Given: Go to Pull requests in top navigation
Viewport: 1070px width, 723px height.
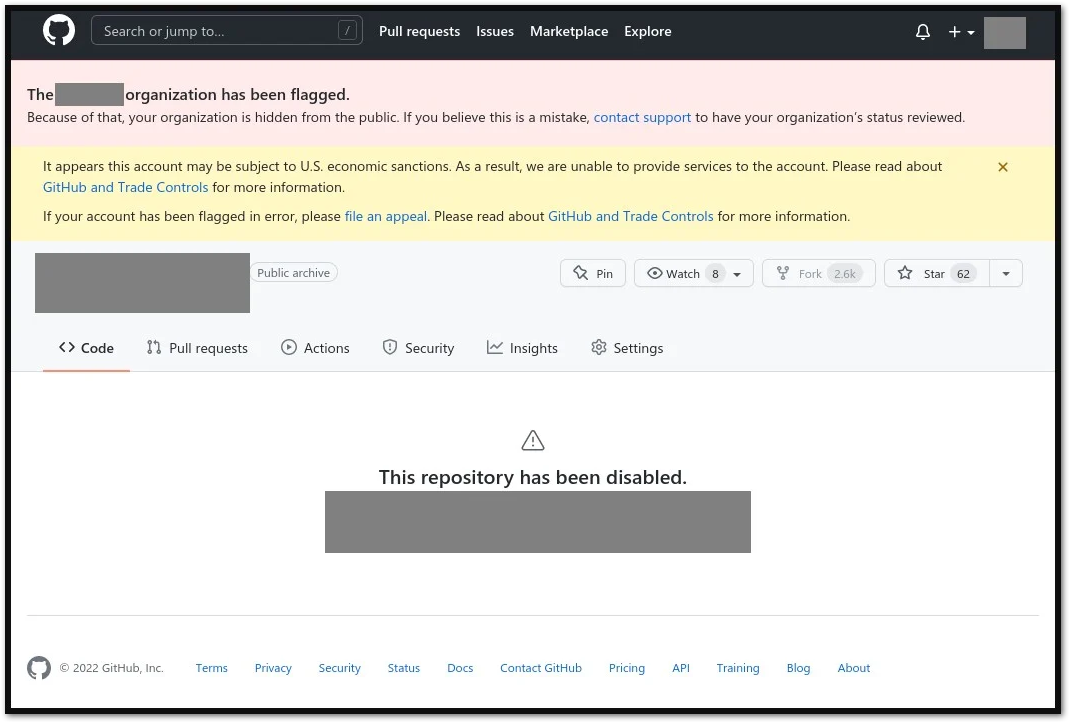Looking at the screenshot, I should click(420, 31).
